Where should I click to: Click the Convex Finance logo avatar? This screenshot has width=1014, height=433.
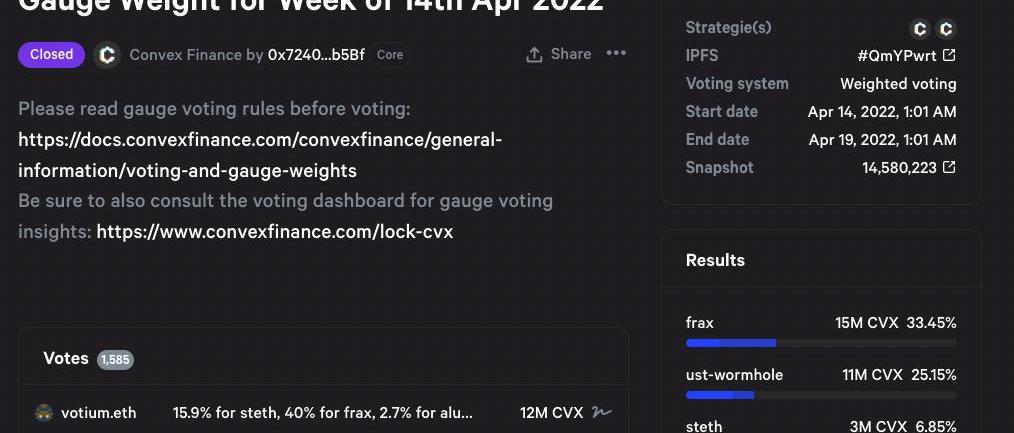107,55
